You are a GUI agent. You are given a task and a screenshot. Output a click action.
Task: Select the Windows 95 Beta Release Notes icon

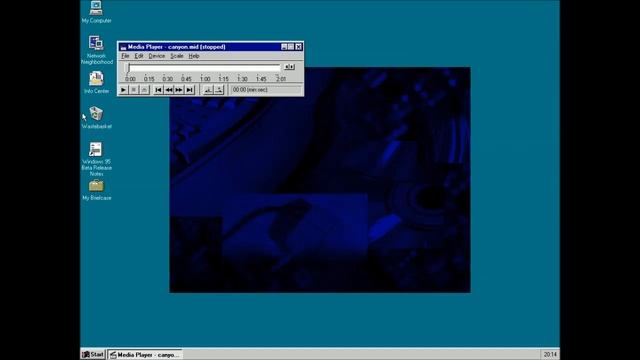point(96,159)
